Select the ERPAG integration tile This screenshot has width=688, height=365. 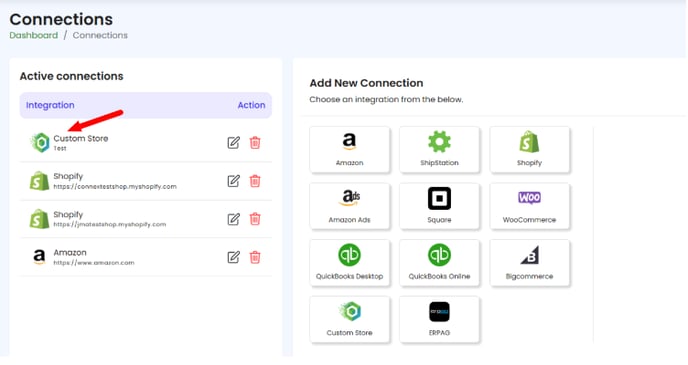[x=439, y=319]
